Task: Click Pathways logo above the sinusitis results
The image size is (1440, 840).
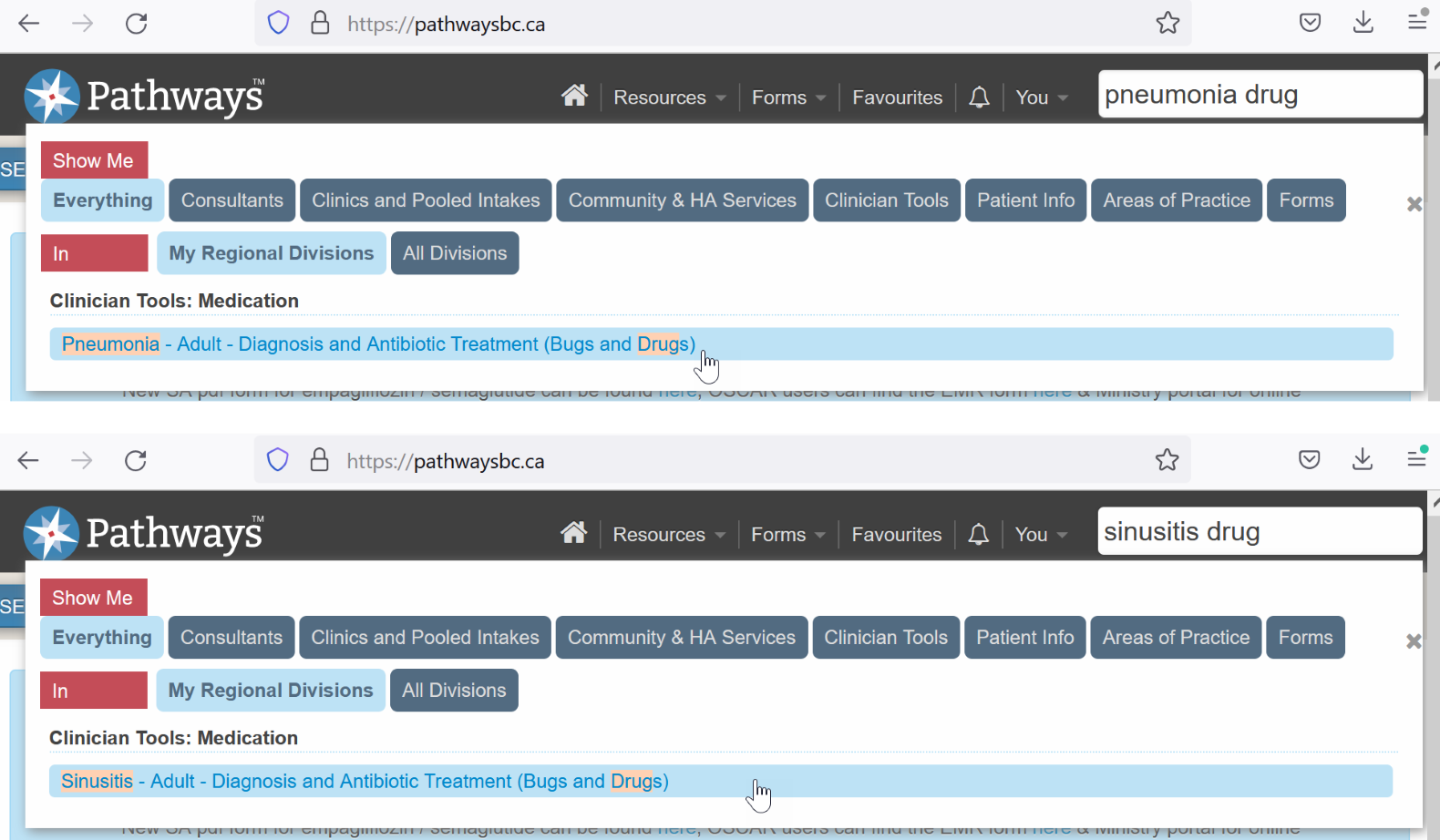Action: (x=144, y=533)
